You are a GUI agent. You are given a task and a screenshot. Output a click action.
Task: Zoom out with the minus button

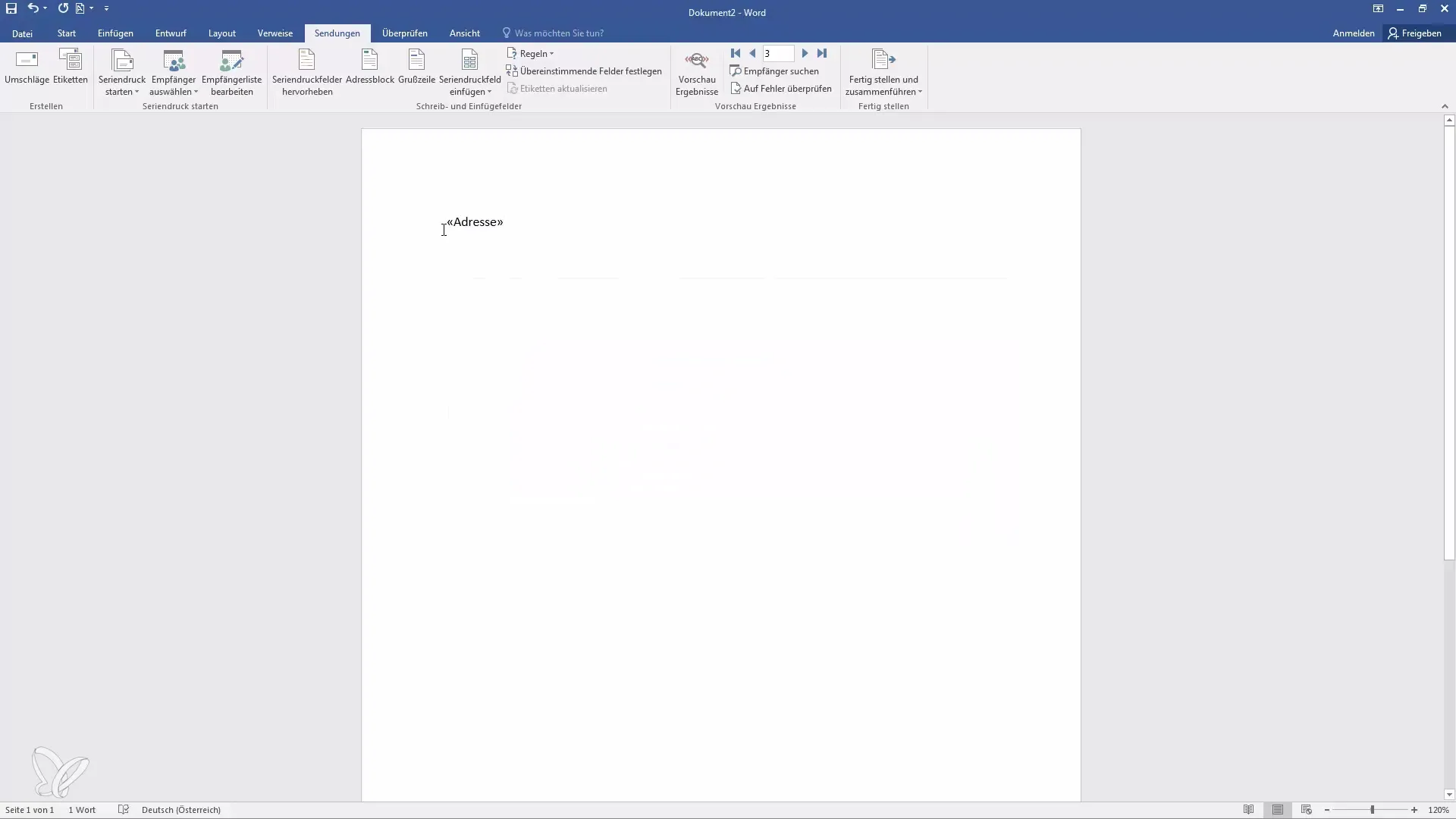pyautogui.click(x=1327, y=810)
